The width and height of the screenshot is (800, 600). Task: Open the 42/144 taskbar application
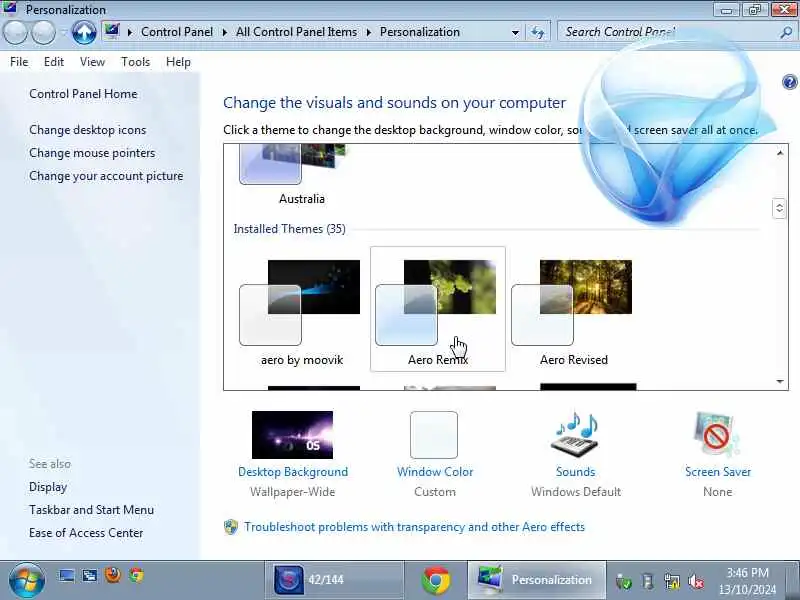coord(334,580)
